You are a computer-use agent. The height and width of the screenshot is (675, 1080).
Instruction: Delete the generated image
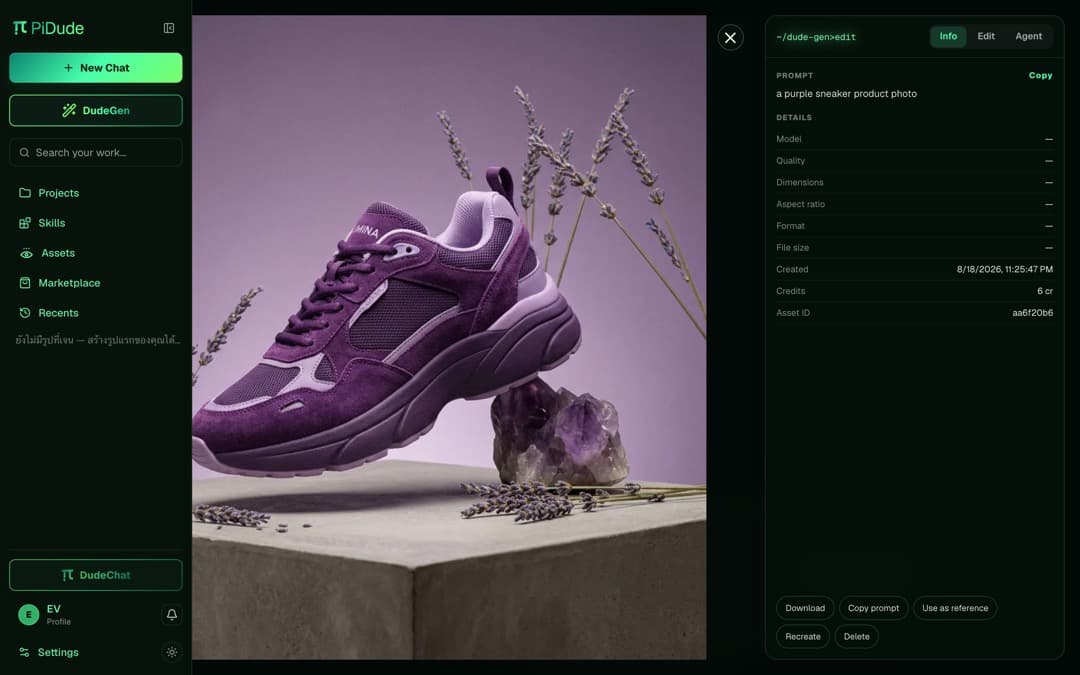(856, 636)
